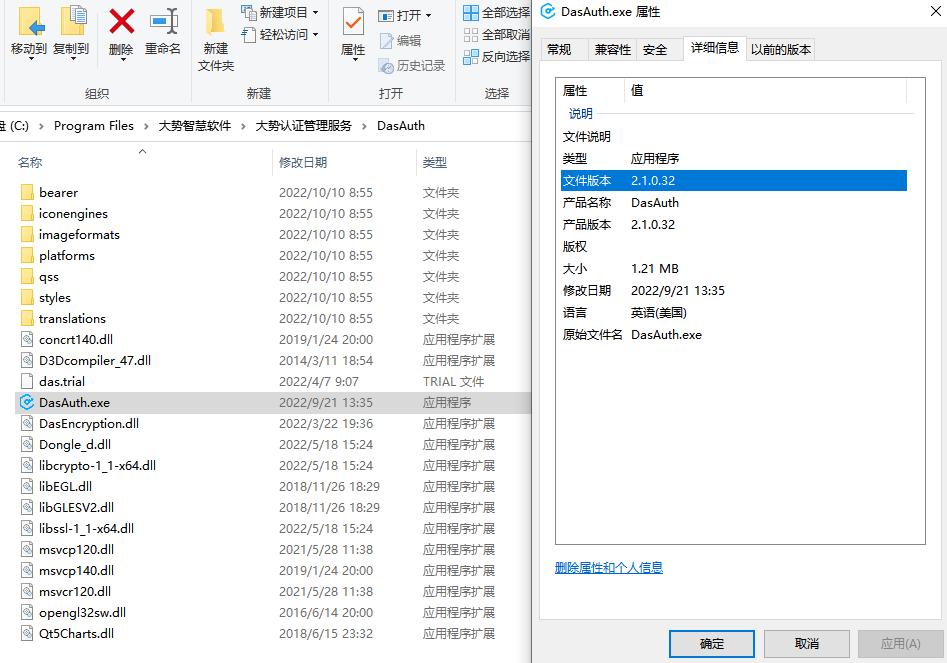Click DasAuth breadcrumb segment
947x663 pixels.
(x=400, y=126)
